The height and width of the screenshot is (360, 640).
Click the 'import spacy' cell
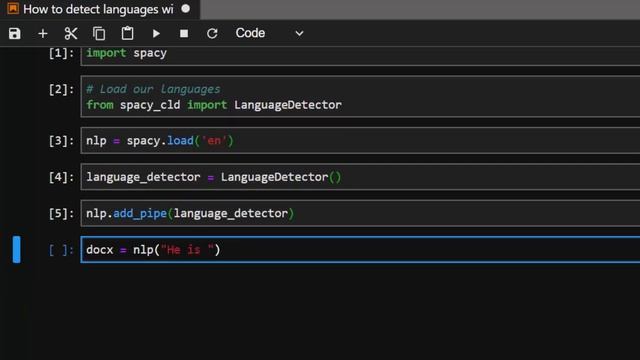(x=360, y=55)
